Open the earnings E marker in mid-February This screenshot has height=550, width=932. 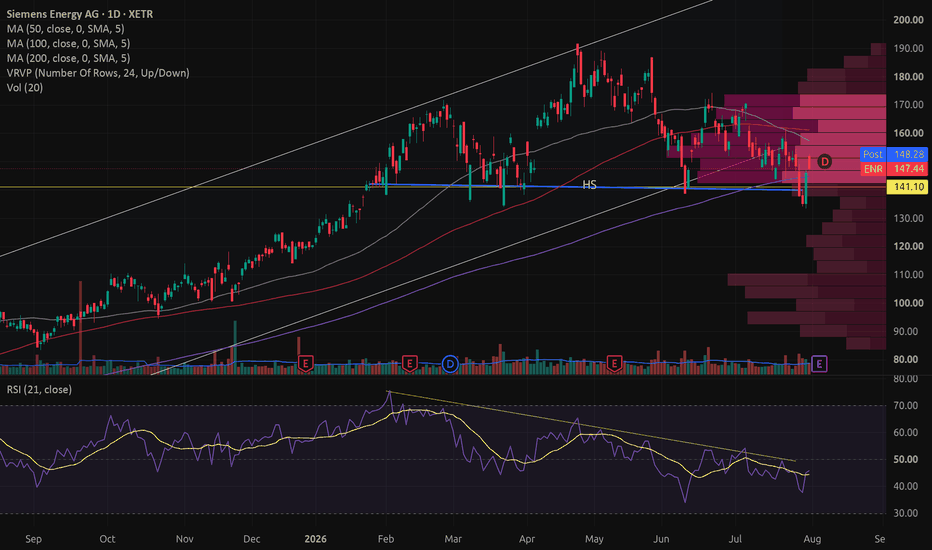tap(410, 363)
